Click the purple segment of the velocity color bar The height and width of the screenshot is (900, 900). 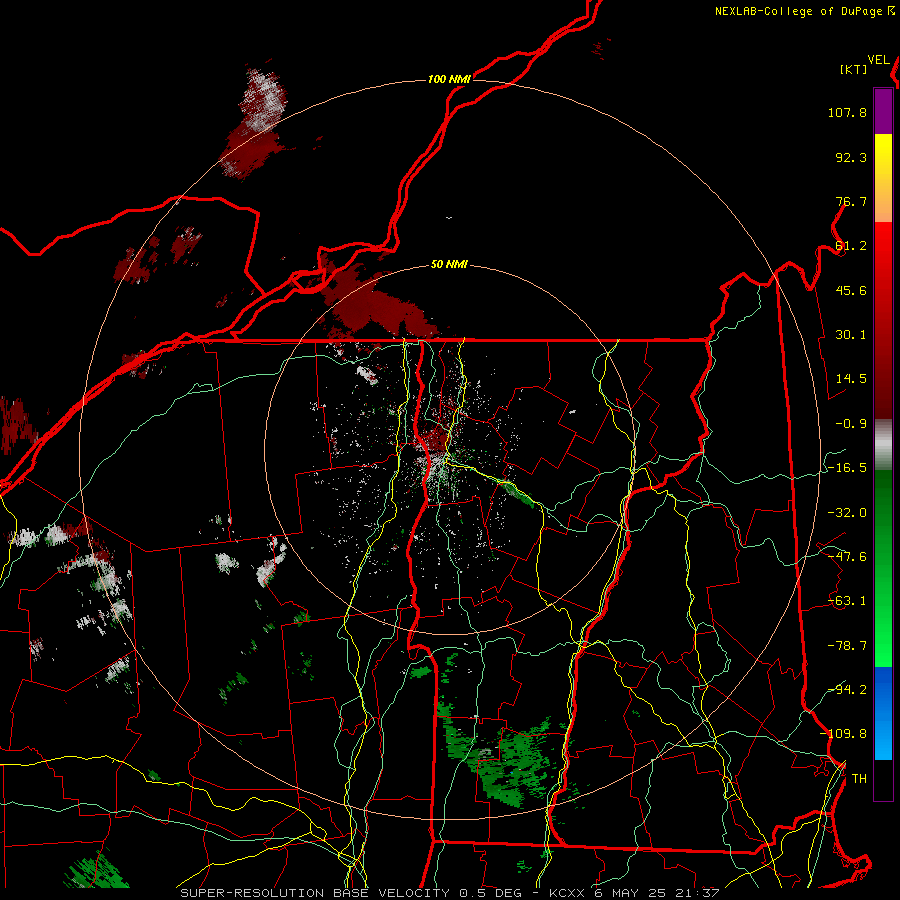tap(883, 111)
